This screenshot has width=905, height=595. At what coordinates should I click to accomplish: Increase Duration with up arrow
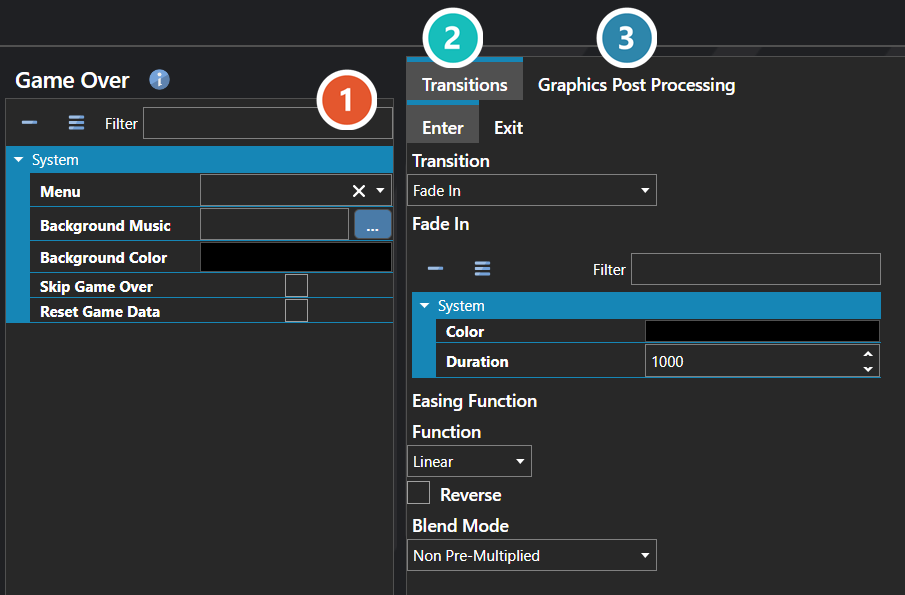pos(867,354)
